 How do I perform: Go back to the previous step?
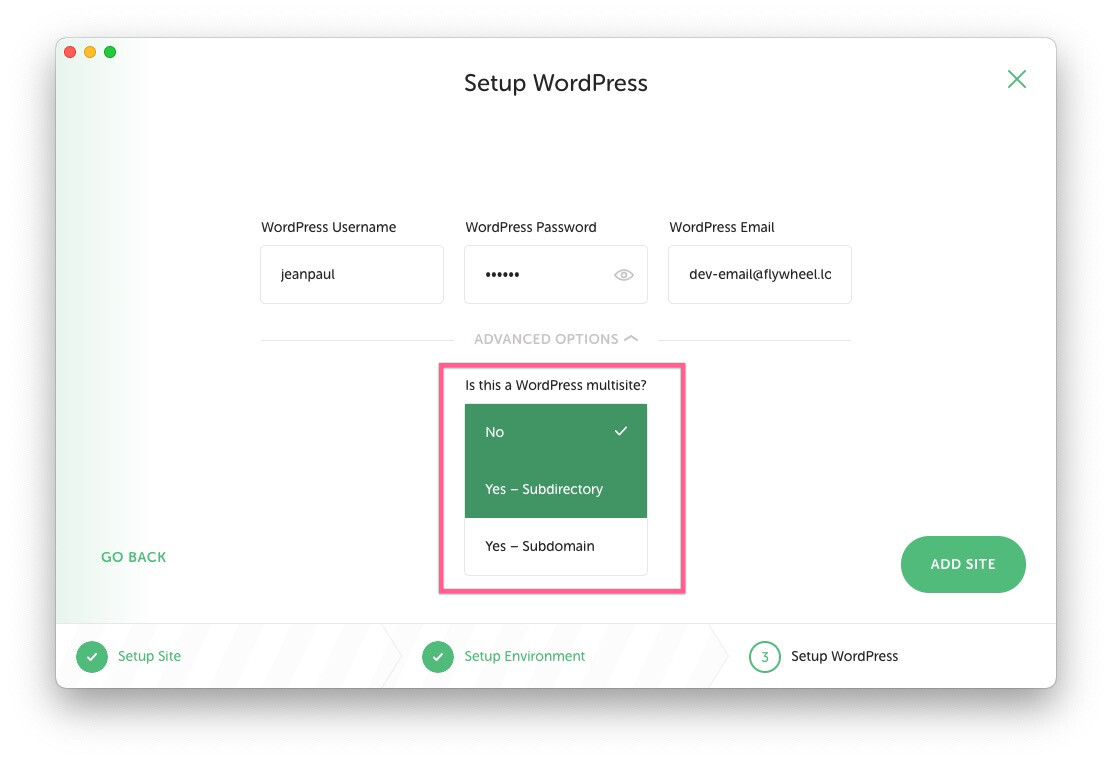133,557
